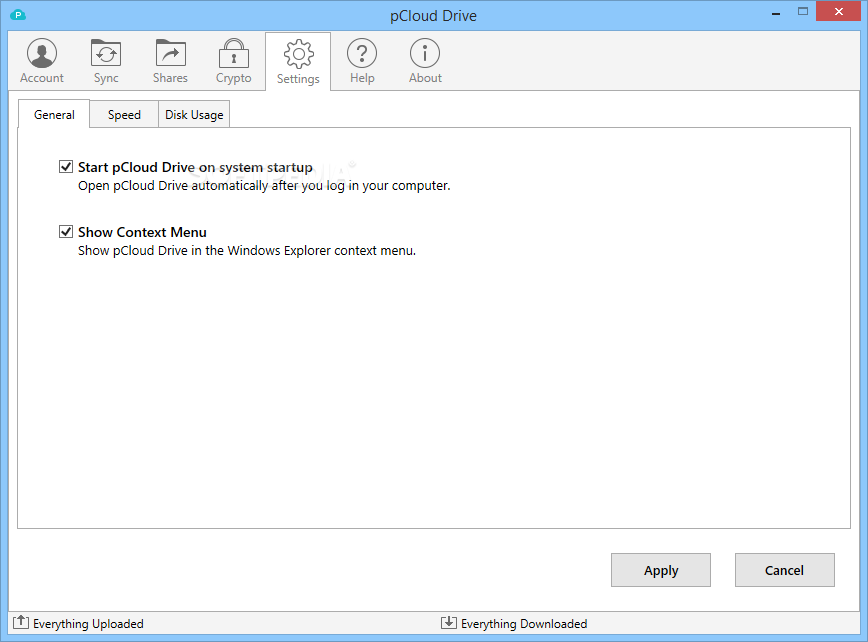Click the upload status icon
This screenshot has height=642, width=868.
pyautogui.click(x=20, y=622)
